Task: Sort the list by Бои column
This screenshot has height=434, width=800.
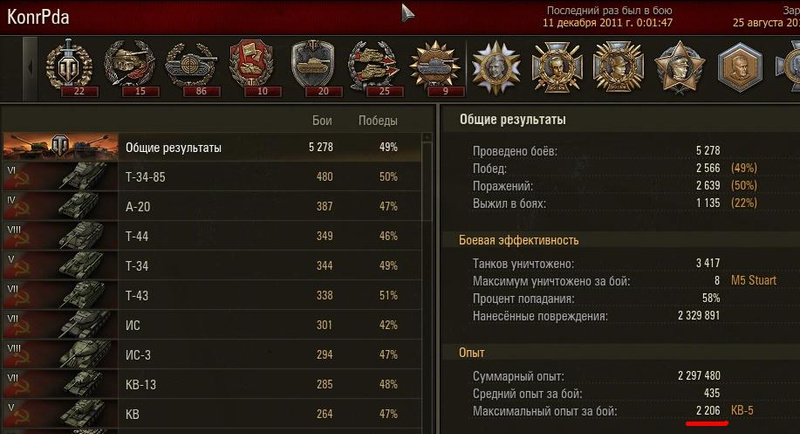Action: coord(322,121)
